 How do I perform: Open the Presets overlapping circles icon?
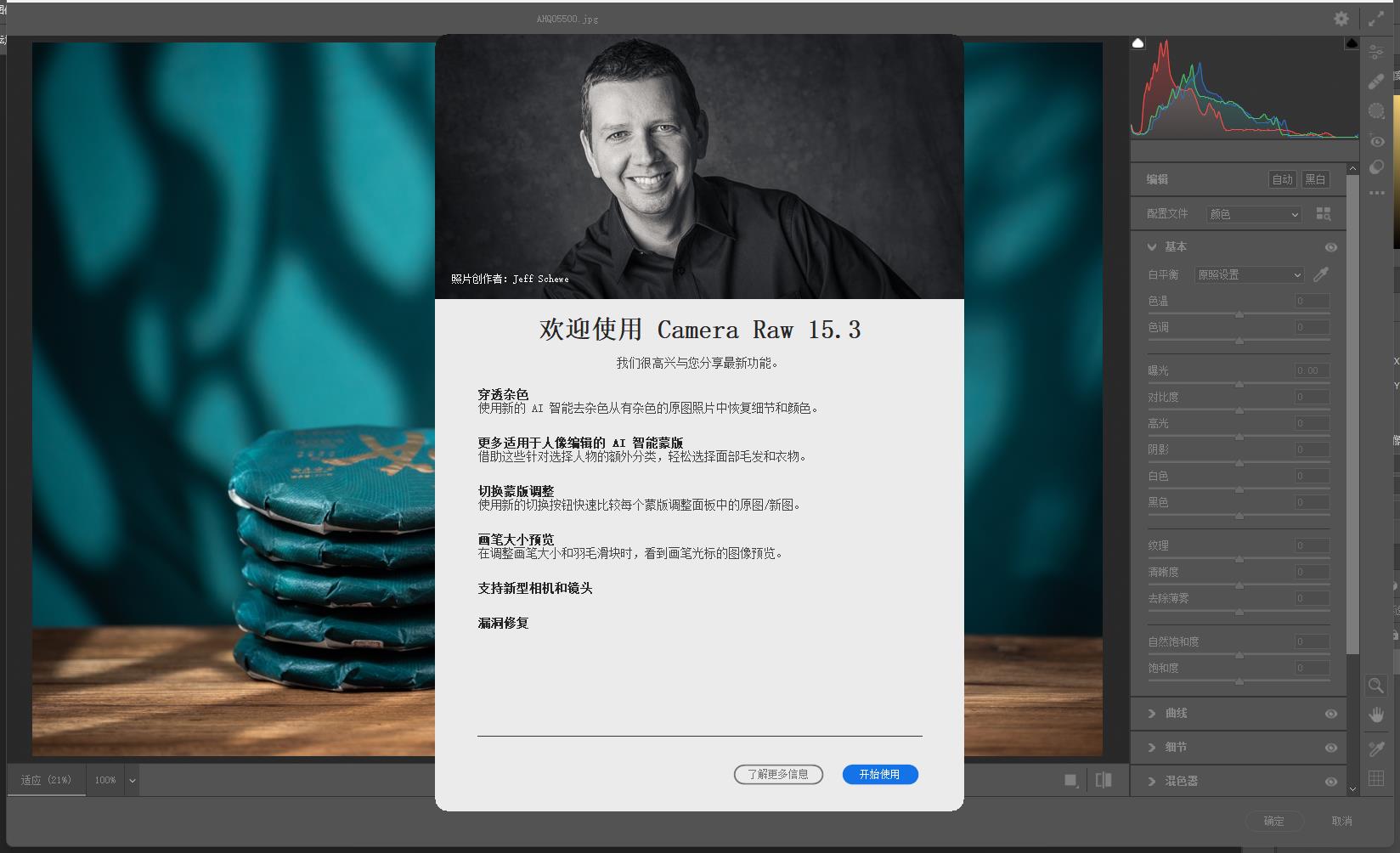(x=1376, y=167)
